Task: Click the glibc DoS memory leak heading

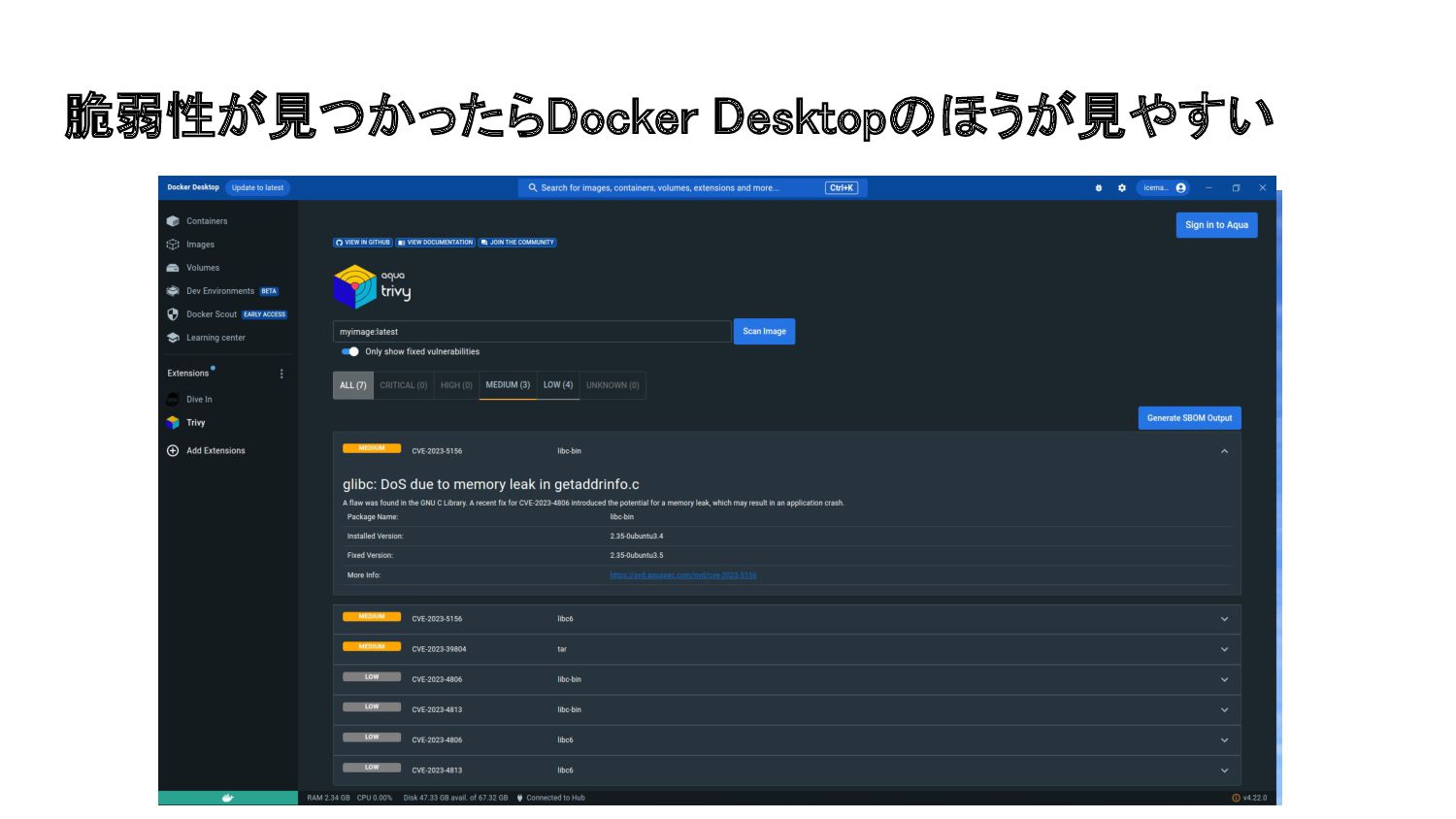Action: [491, 484]
